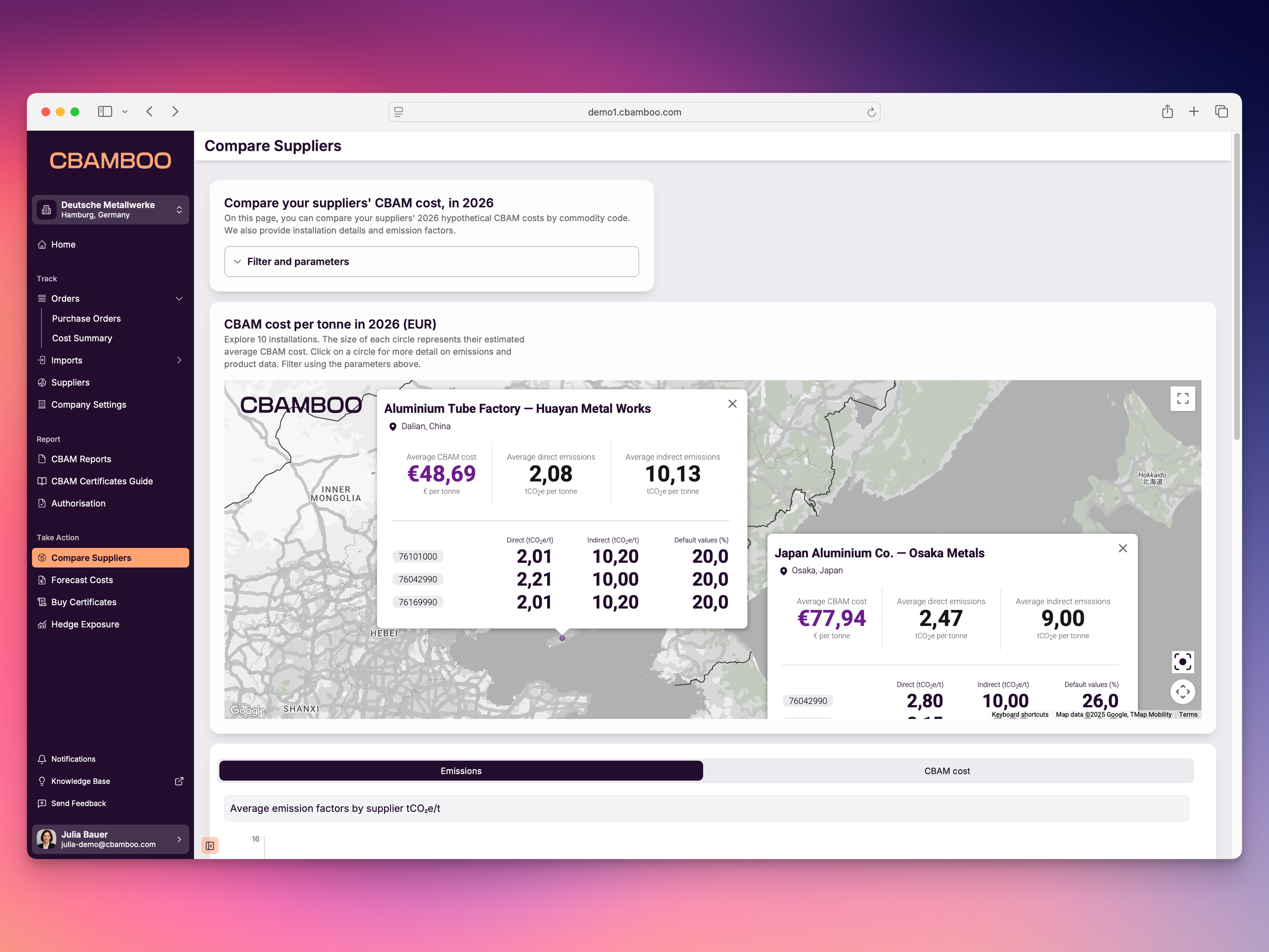
Task: Click the purple Dalian marker on map
Action: coord(562,638)
